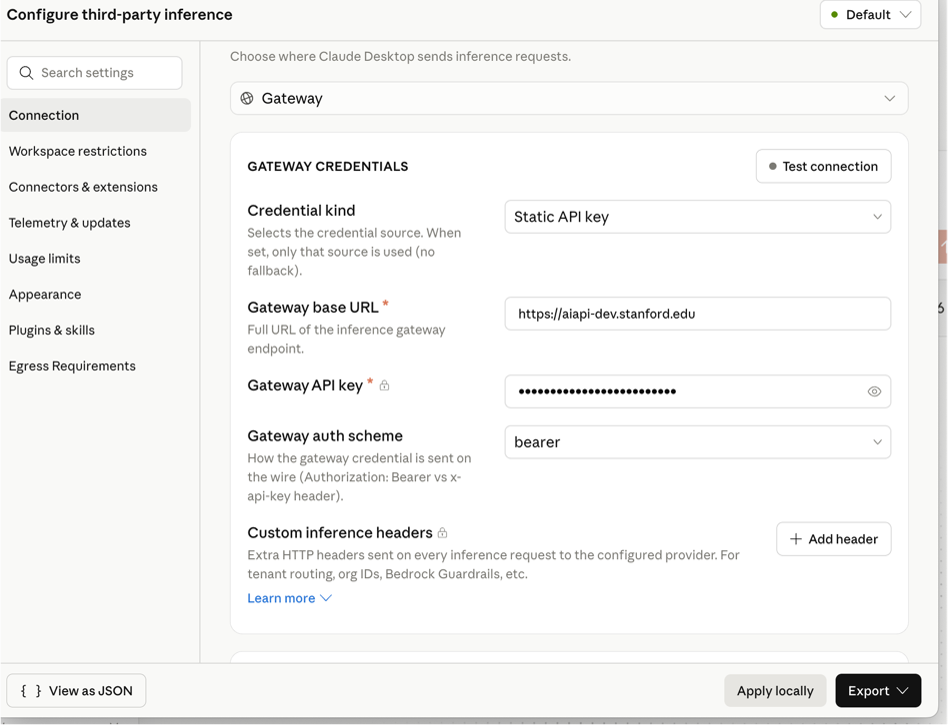The height and width of the screenshot is (727, 950).
Task: Open Plugins & skills settings
Action: click(x=51, y=330)
